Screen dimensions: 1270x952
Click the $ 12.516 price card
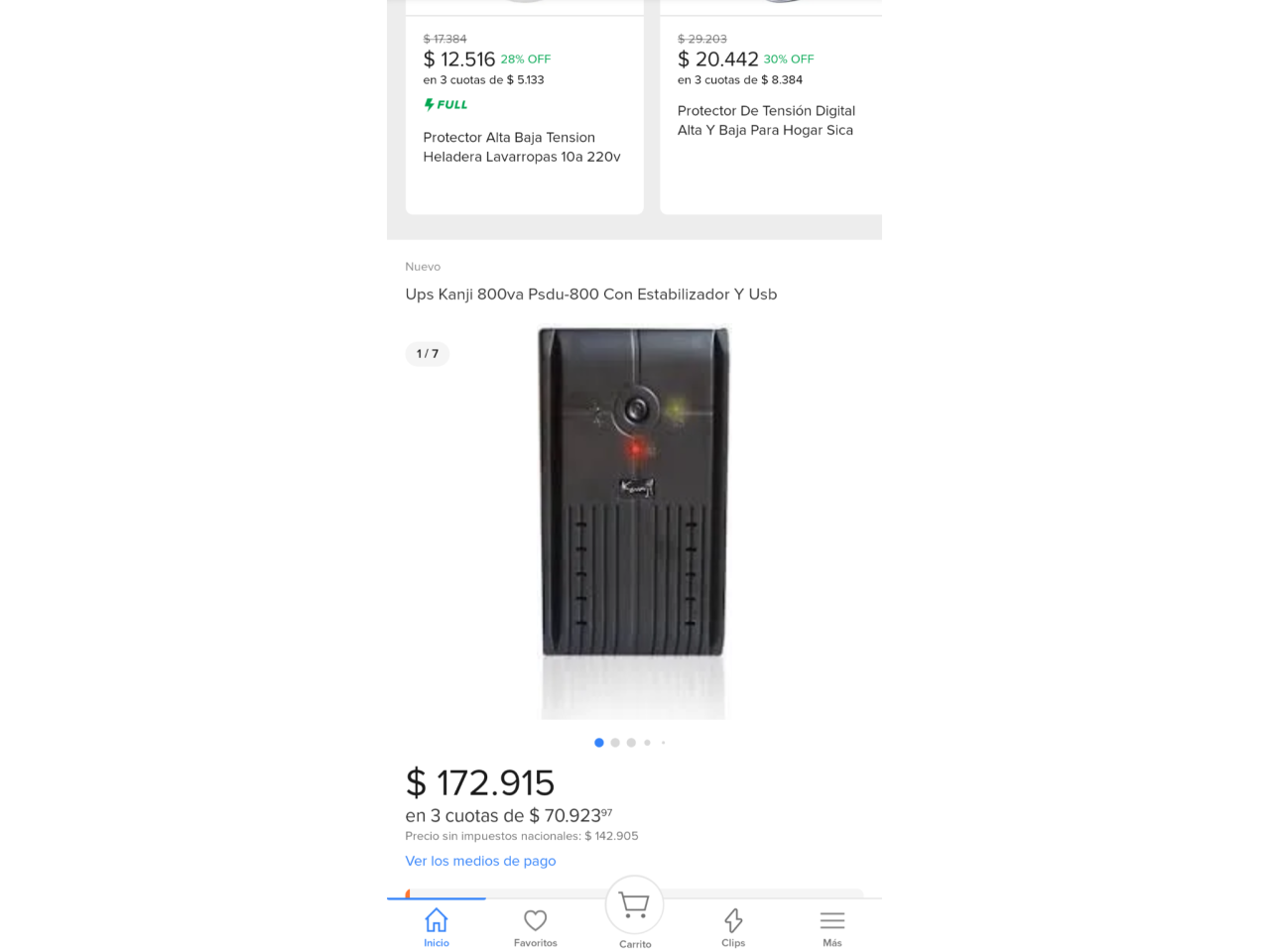[525, 107]
